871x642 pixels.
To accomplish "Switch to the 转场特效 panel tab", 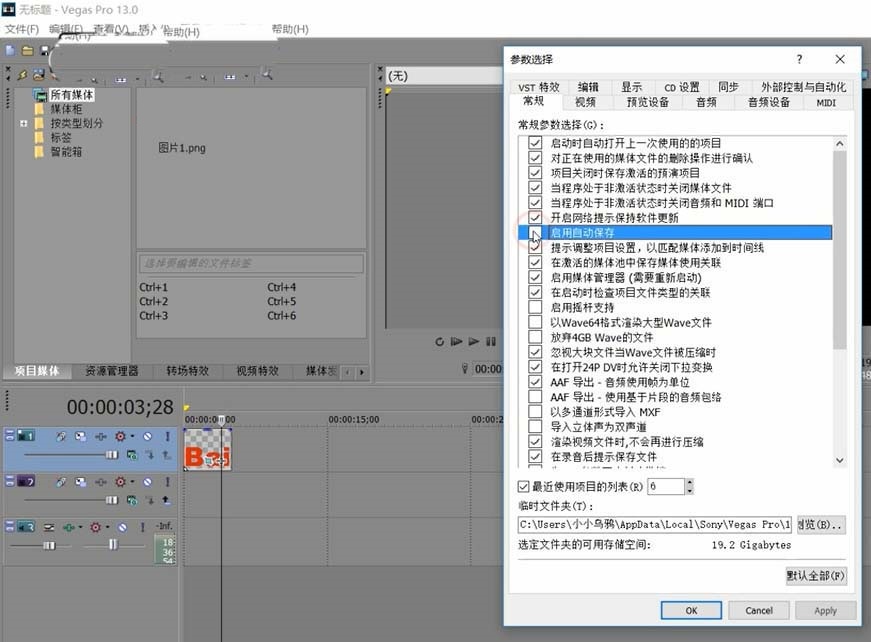I will (x=187, y=371).
